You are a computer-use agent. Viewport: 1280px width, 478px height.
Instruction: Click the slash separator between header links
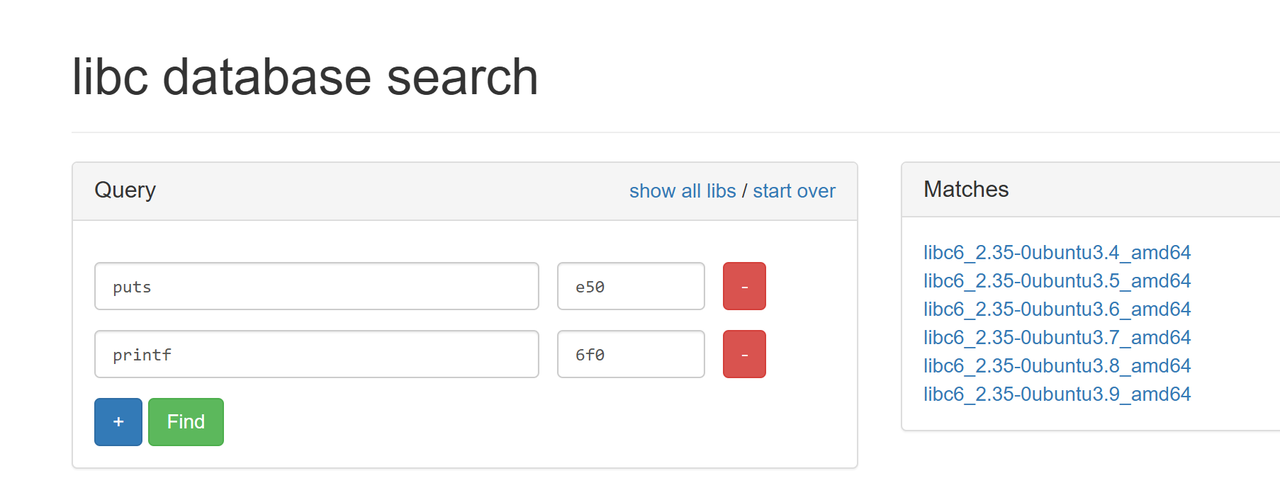[744, 191]
